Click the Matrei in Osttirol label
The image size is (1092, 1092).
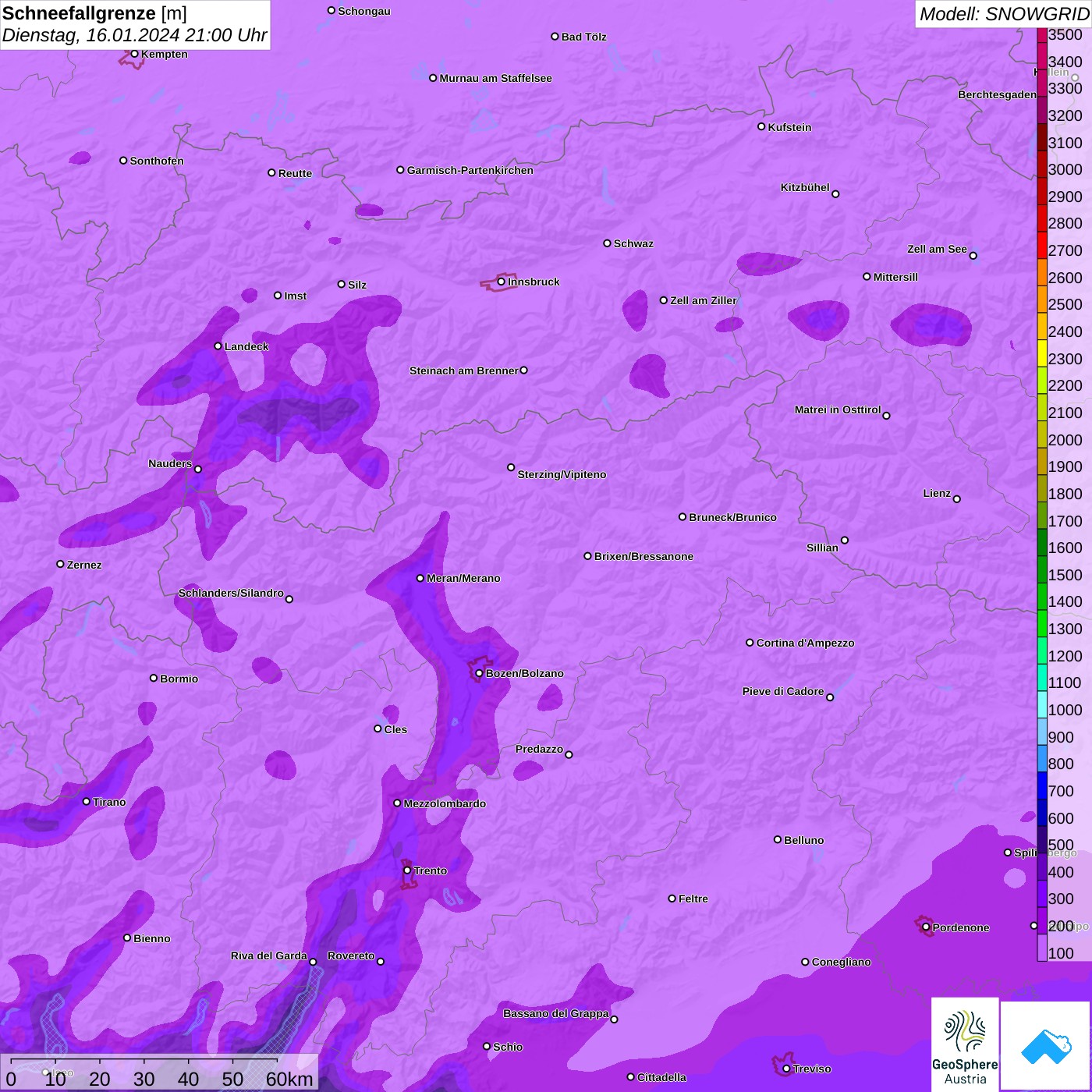coord(838,409)
